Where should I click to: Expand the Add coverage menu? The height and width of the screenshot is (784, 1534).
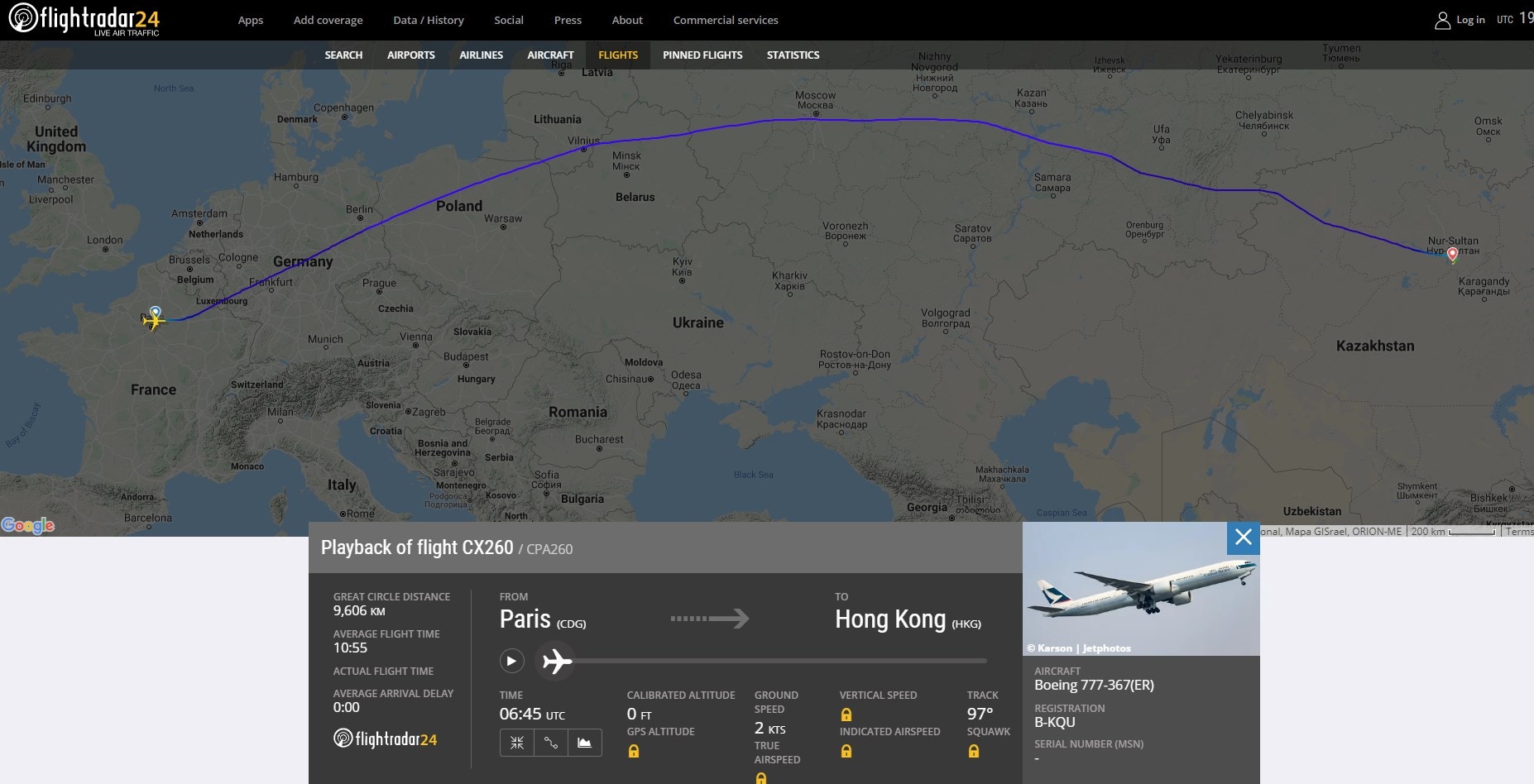click(328, 20)
